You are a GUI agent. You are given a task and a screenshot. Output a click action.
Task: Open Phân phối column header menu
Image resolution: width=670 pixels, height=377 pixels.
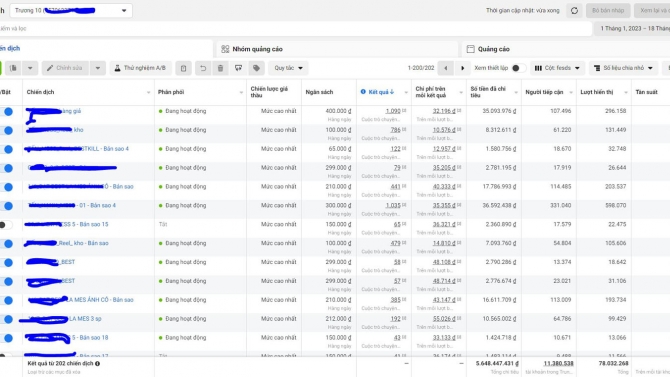(x=241, y=92)
